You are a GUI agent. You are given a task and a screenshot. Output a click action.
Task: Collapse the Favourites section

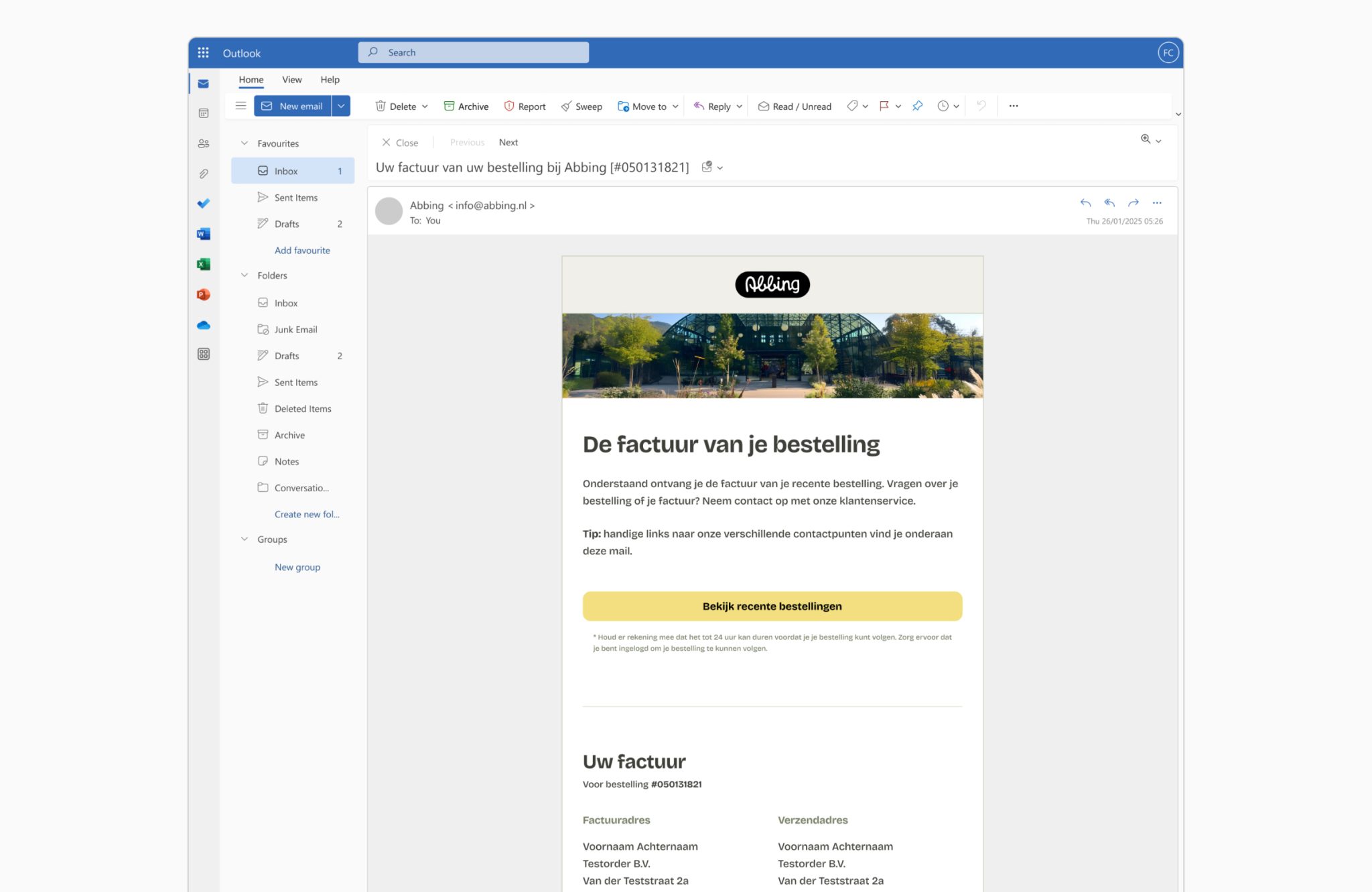tap(245, 143)
